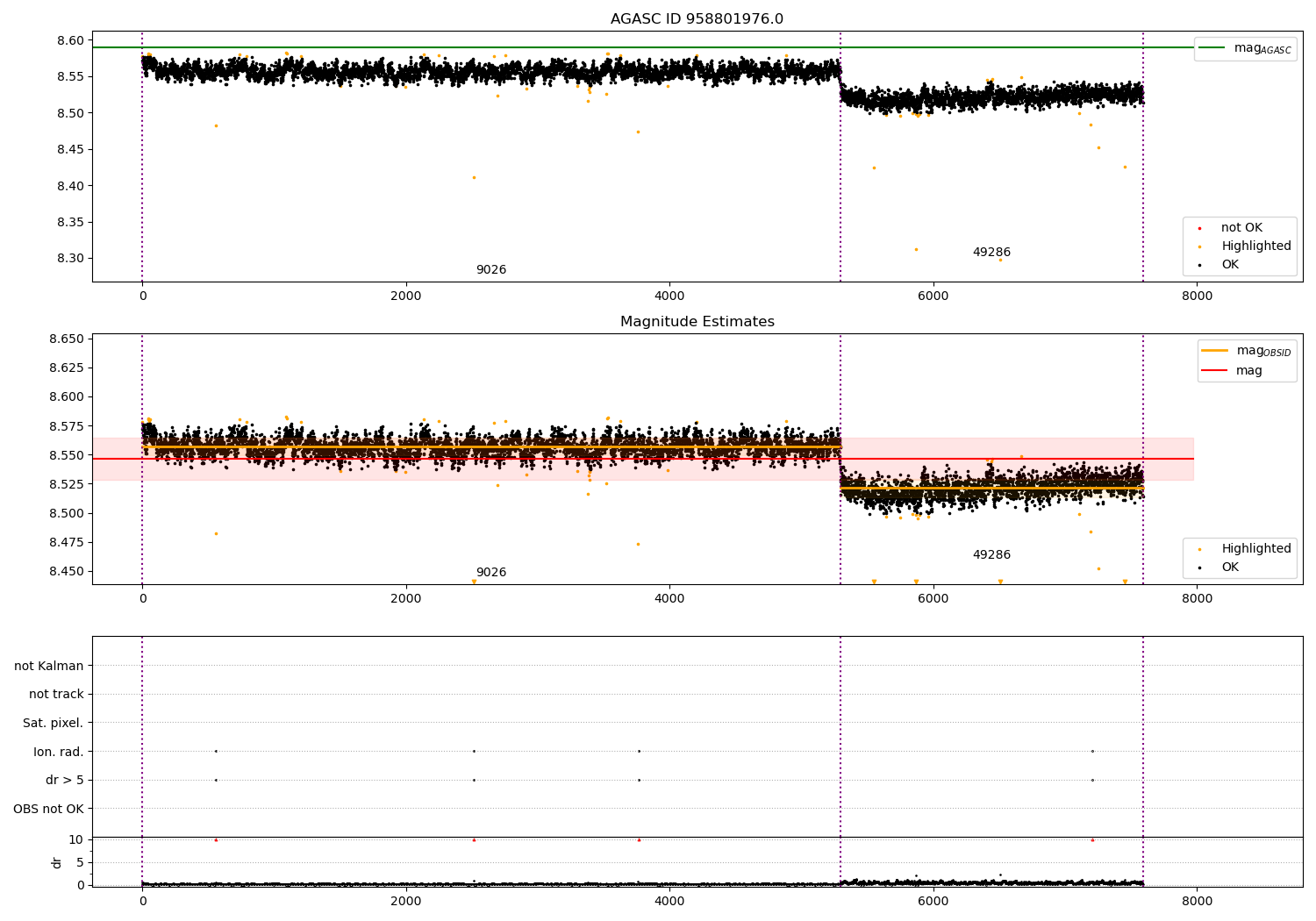1316x921 pixels.
Task: Click the orange outlier point at 8.41 in top plot
Action: [474, 178]
